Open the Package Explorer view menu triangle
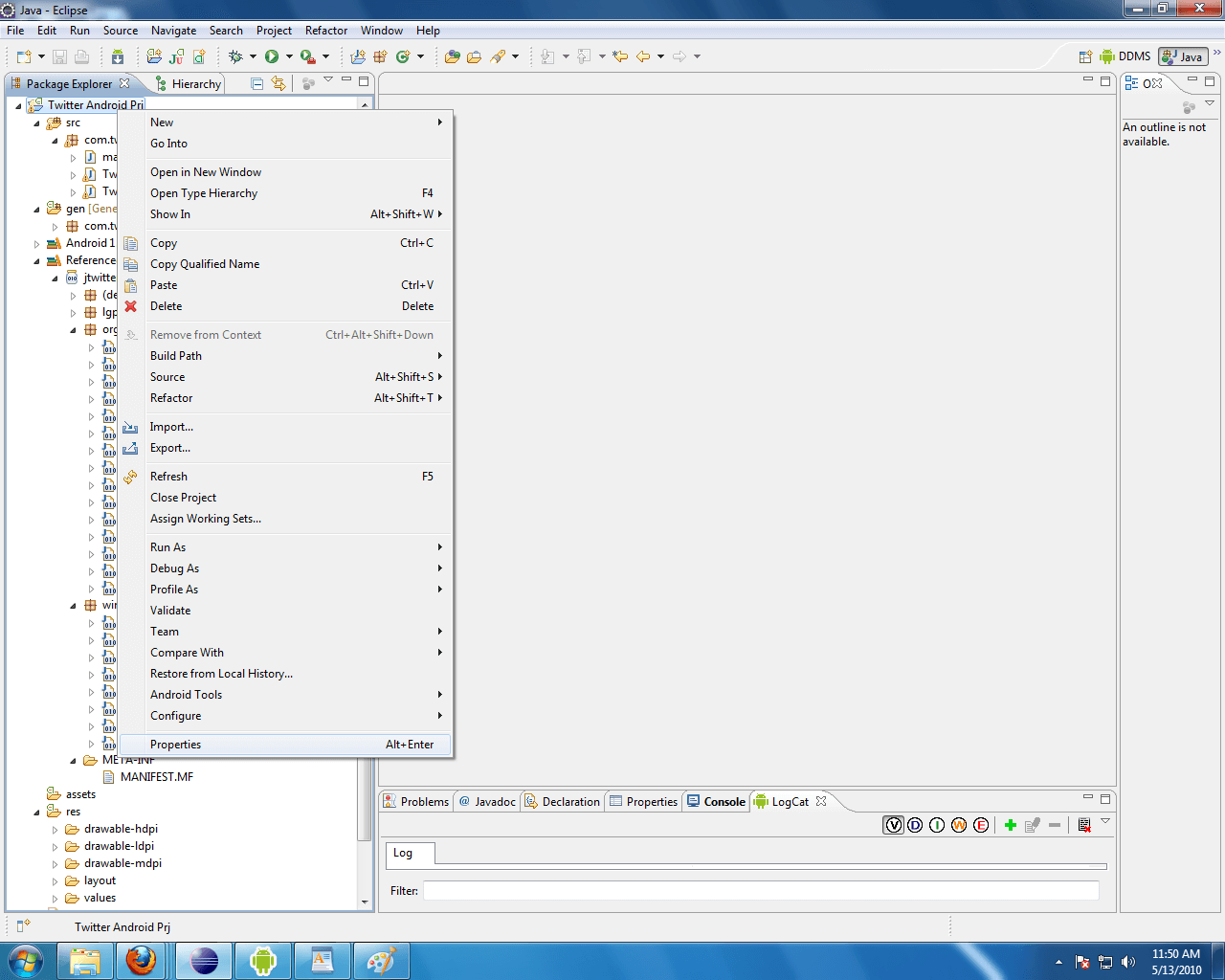Screen dimensions: 1225x980 pyautogui.click(x=328, y=79)
